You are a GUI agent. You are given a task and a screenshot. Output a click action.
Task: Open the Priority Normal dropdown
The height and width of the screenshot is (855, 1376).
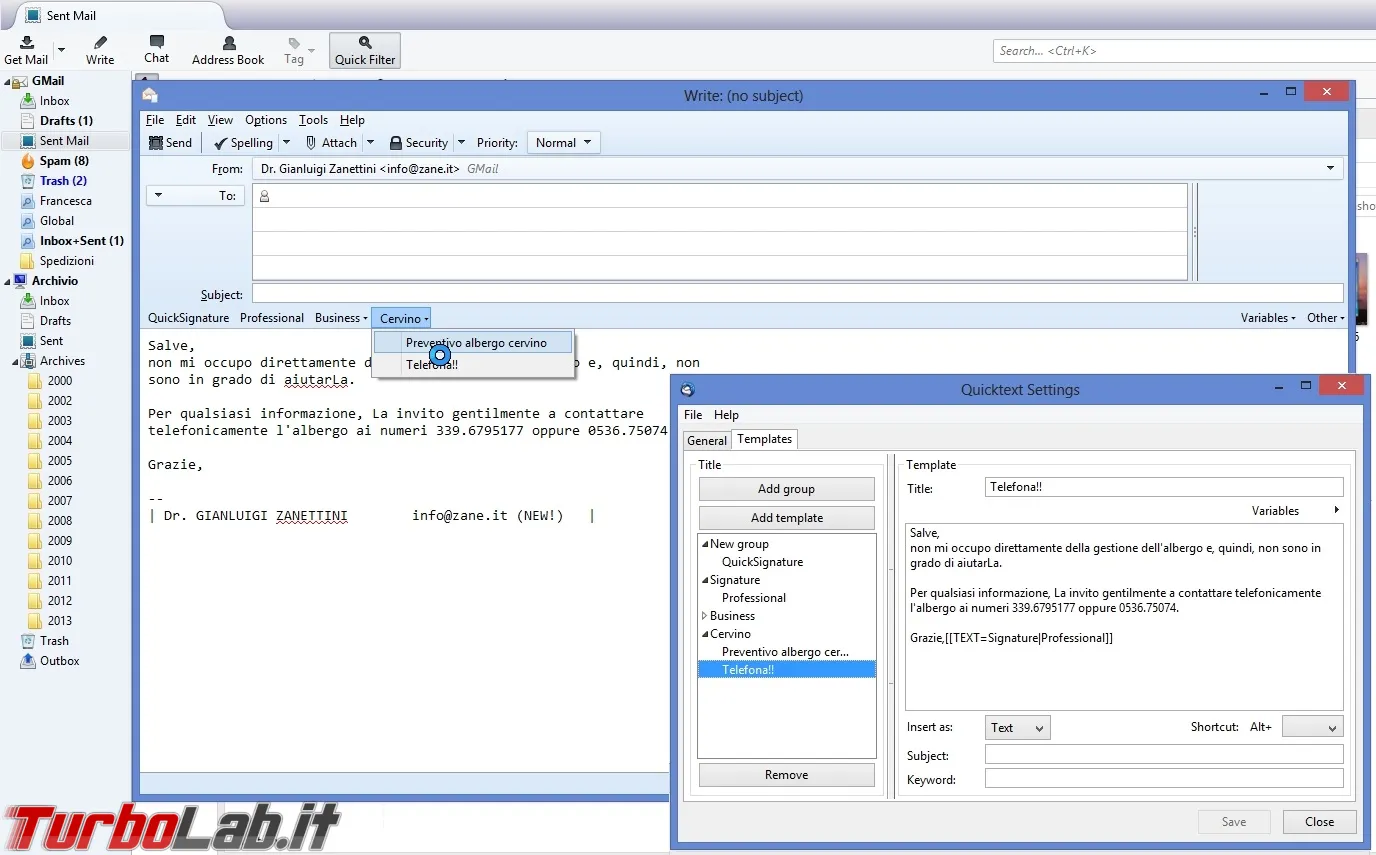tap(564, 143)
